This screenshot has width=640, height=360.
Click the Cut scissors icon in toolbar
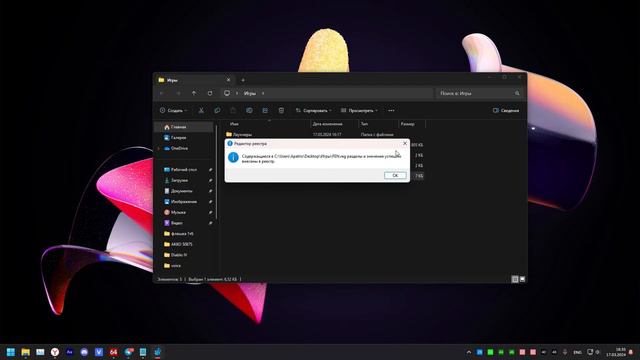click(201, 110)
